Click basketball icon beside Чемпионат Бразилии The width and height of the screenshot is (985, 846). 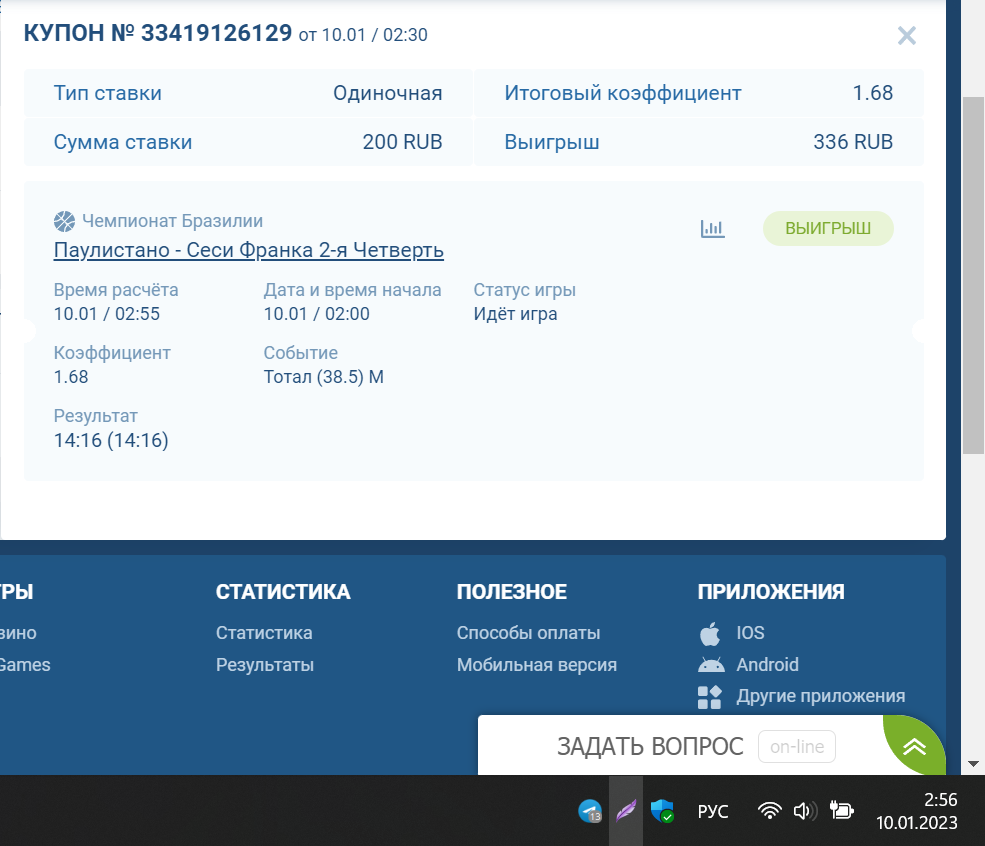(x=64, y=221)
